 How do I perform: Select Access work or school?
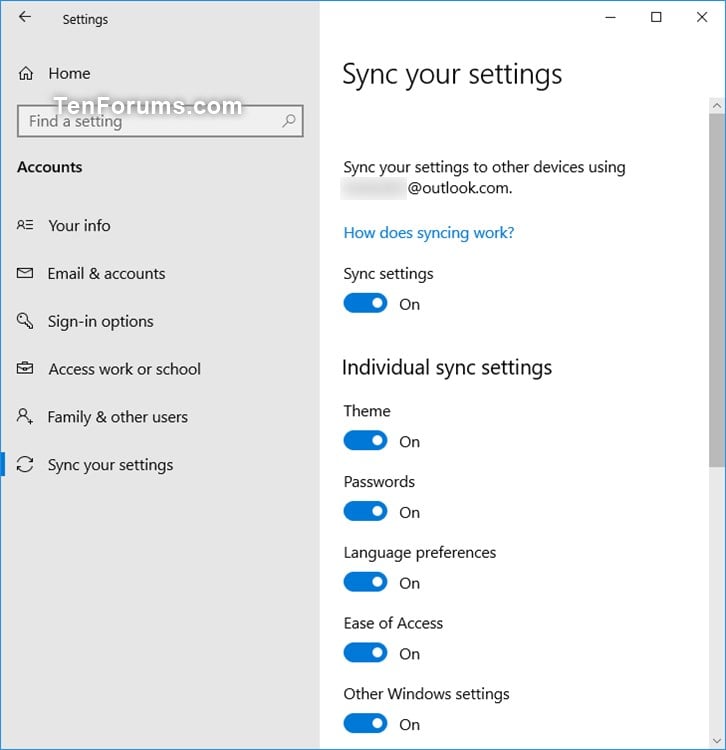124,369
